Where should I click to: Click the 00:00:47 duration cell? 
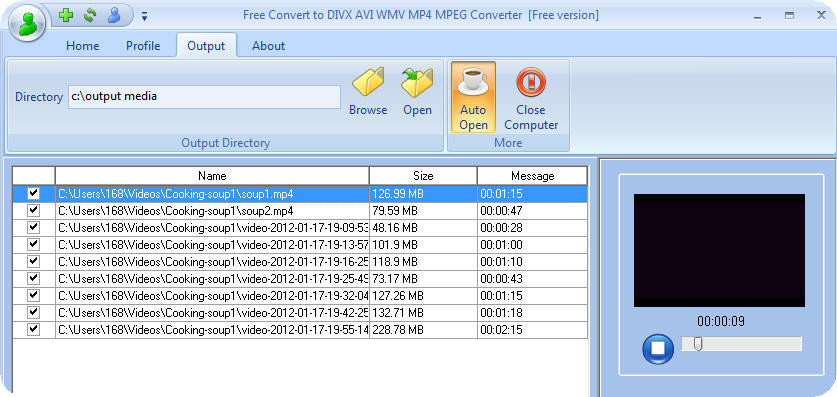(x=532, y=211)
